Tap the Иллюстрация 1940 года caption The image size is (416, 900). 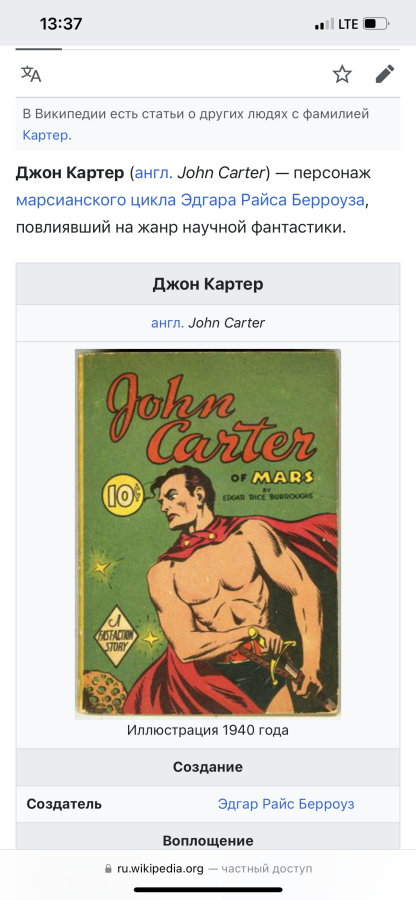click(208, 730)
